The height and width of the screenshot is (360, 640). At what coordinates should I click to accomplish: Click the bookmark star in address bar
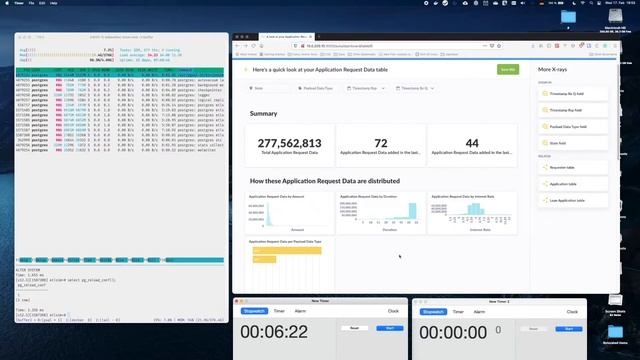point(499,46)
